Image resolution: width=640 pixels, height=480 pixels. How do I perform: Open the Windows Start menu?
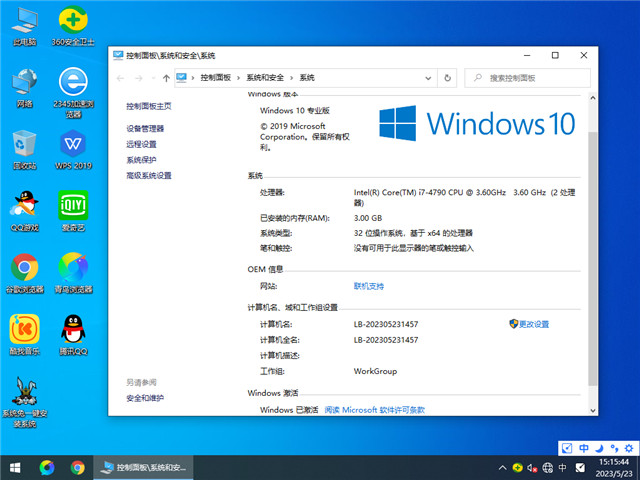click(15, 468)
